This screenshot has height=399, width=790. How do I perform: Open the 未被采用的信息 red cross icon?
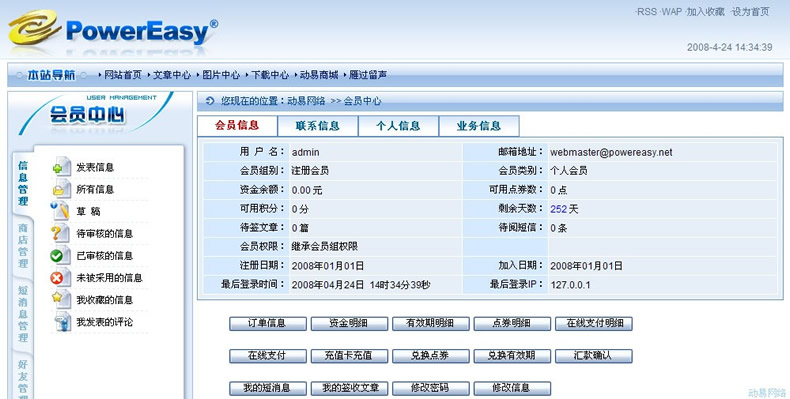[60, 278]
